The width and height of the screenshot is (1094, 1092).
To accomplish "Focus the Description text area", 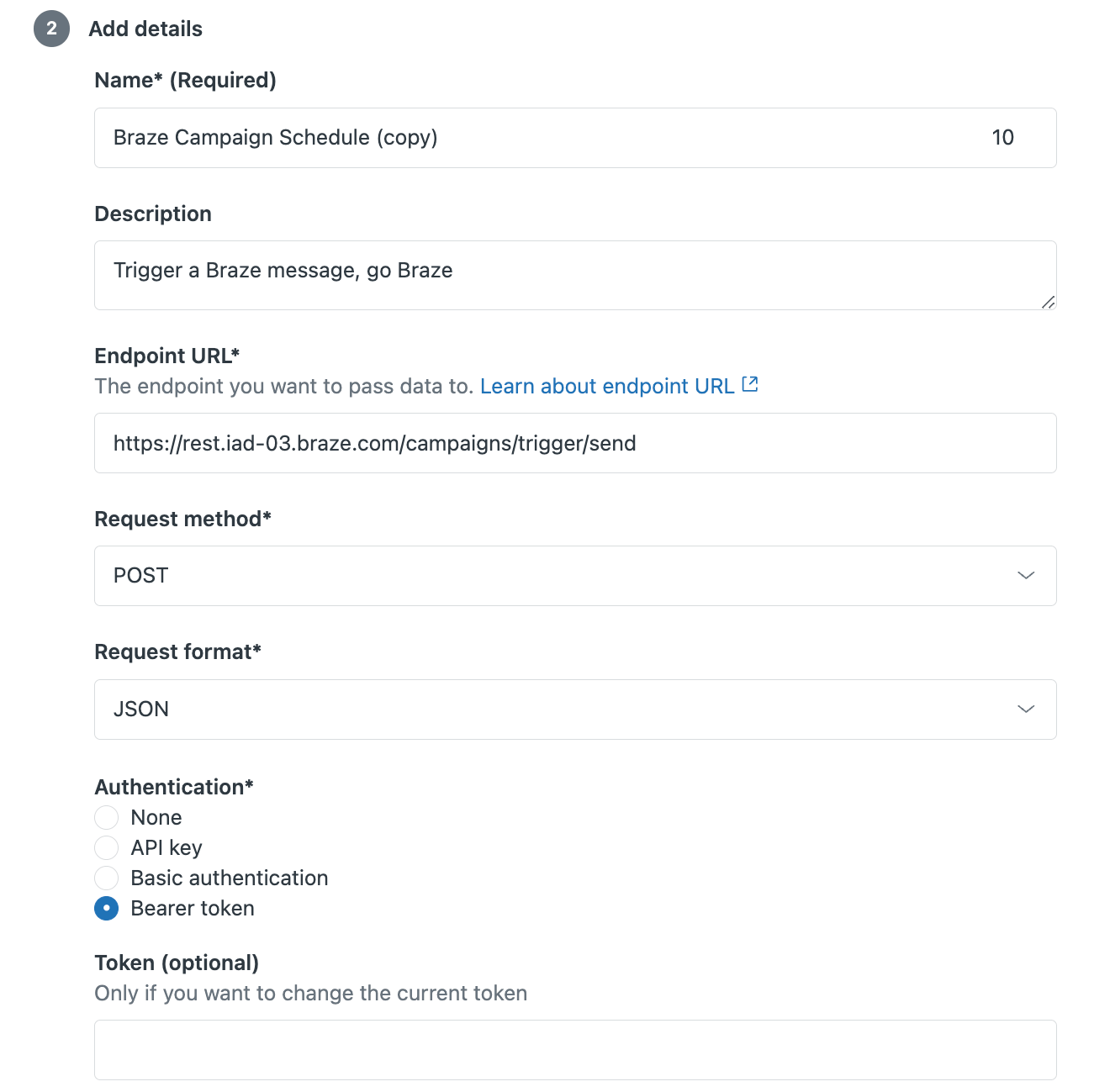I will click(x=575, y=275).
